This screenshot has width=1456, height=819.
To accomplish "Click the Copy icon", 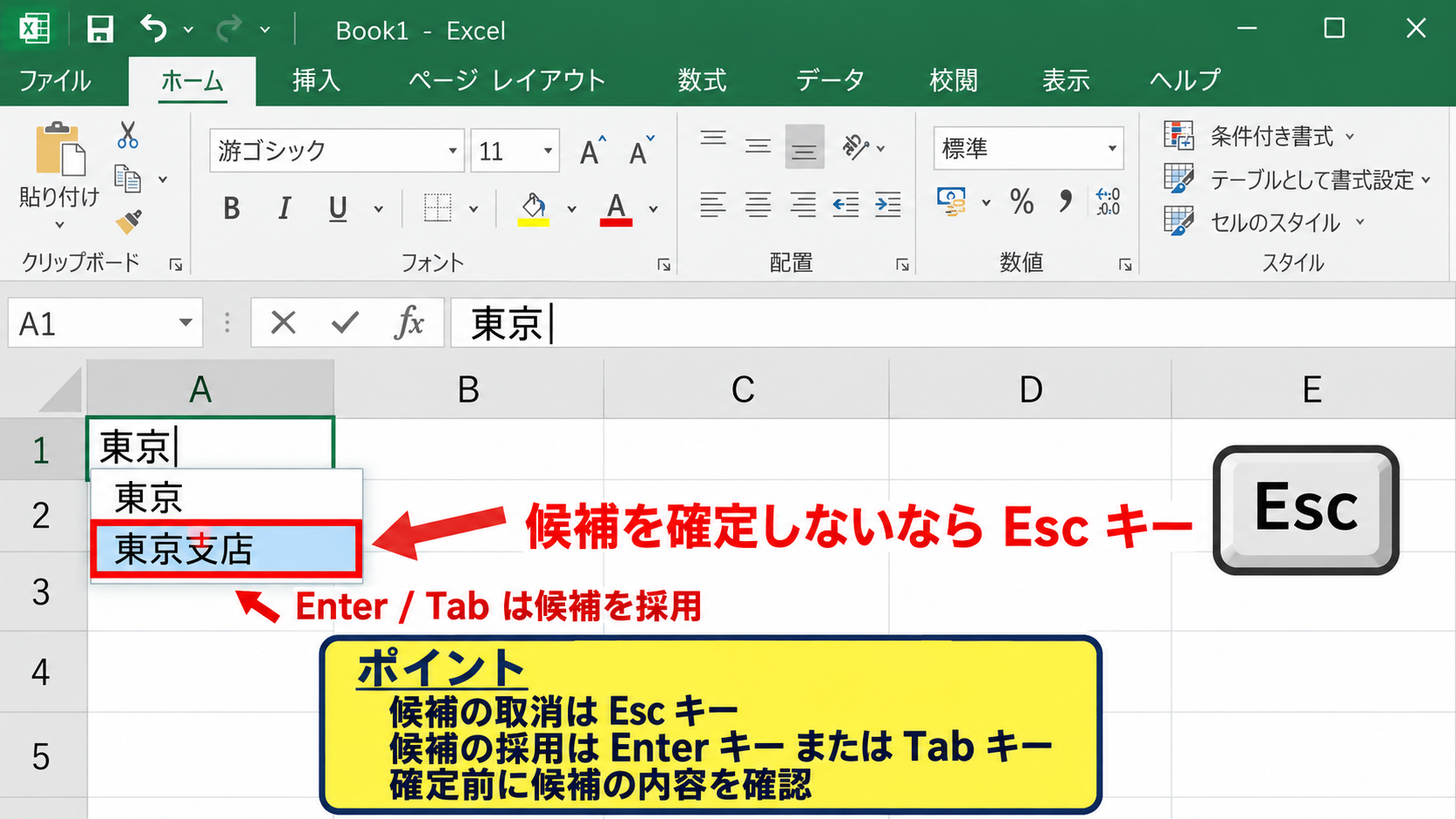I will pos(128,179).
